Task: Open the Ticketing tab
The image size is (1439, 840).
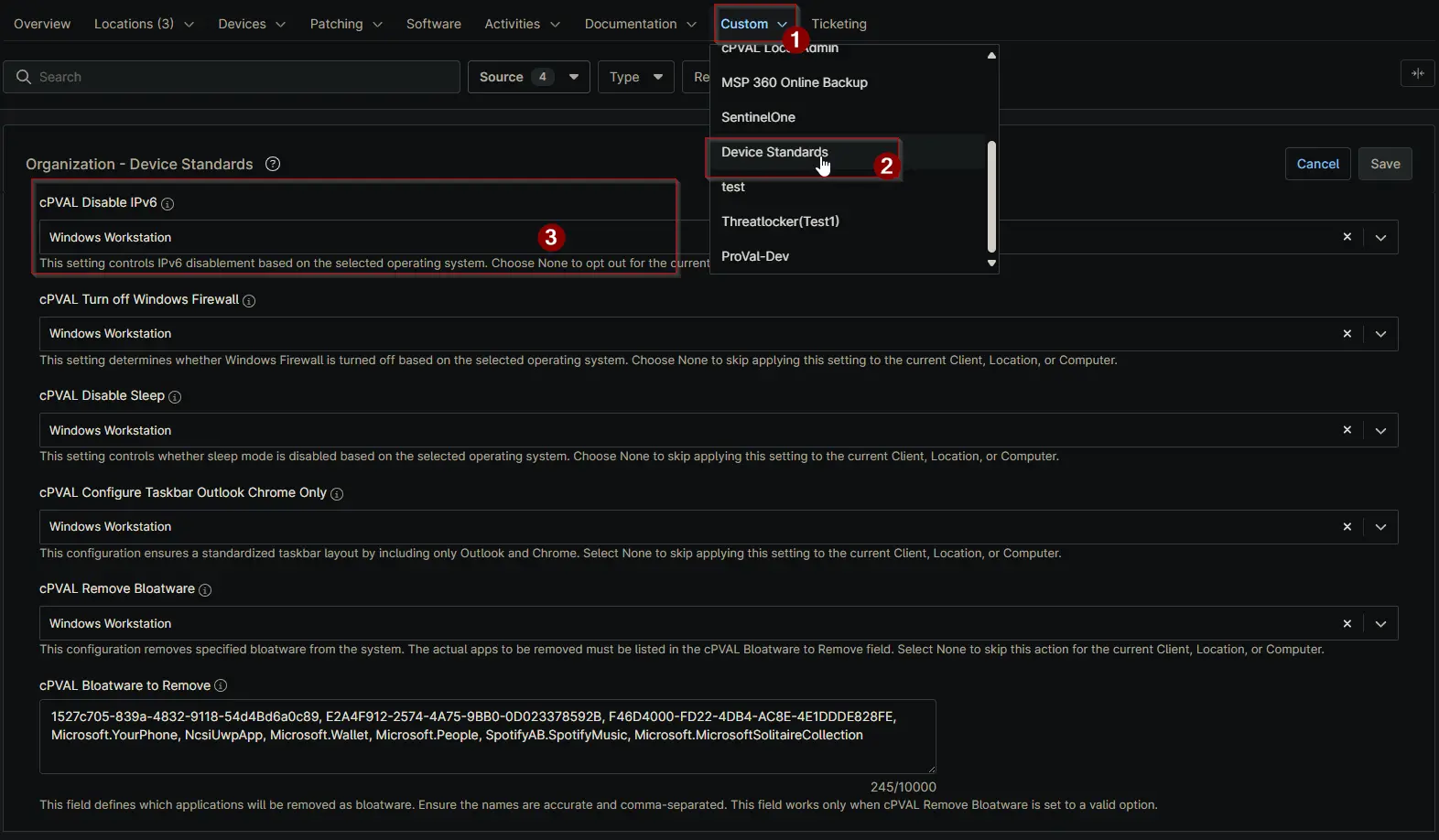Action: (839, 24)
